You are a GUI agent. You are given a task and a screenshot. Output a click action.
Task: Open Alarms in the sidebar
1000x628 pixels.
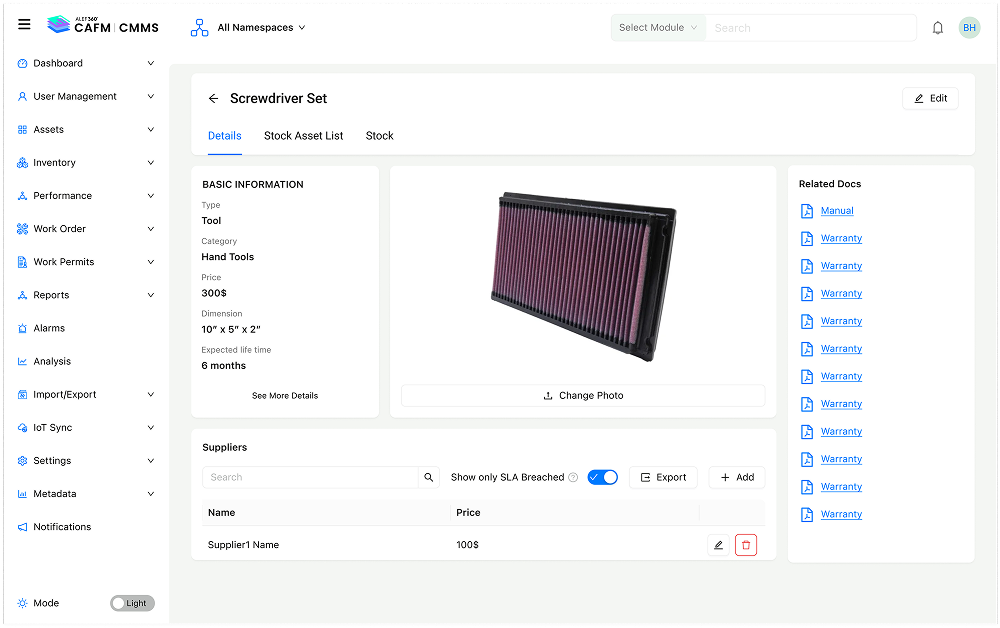(49, 328)
